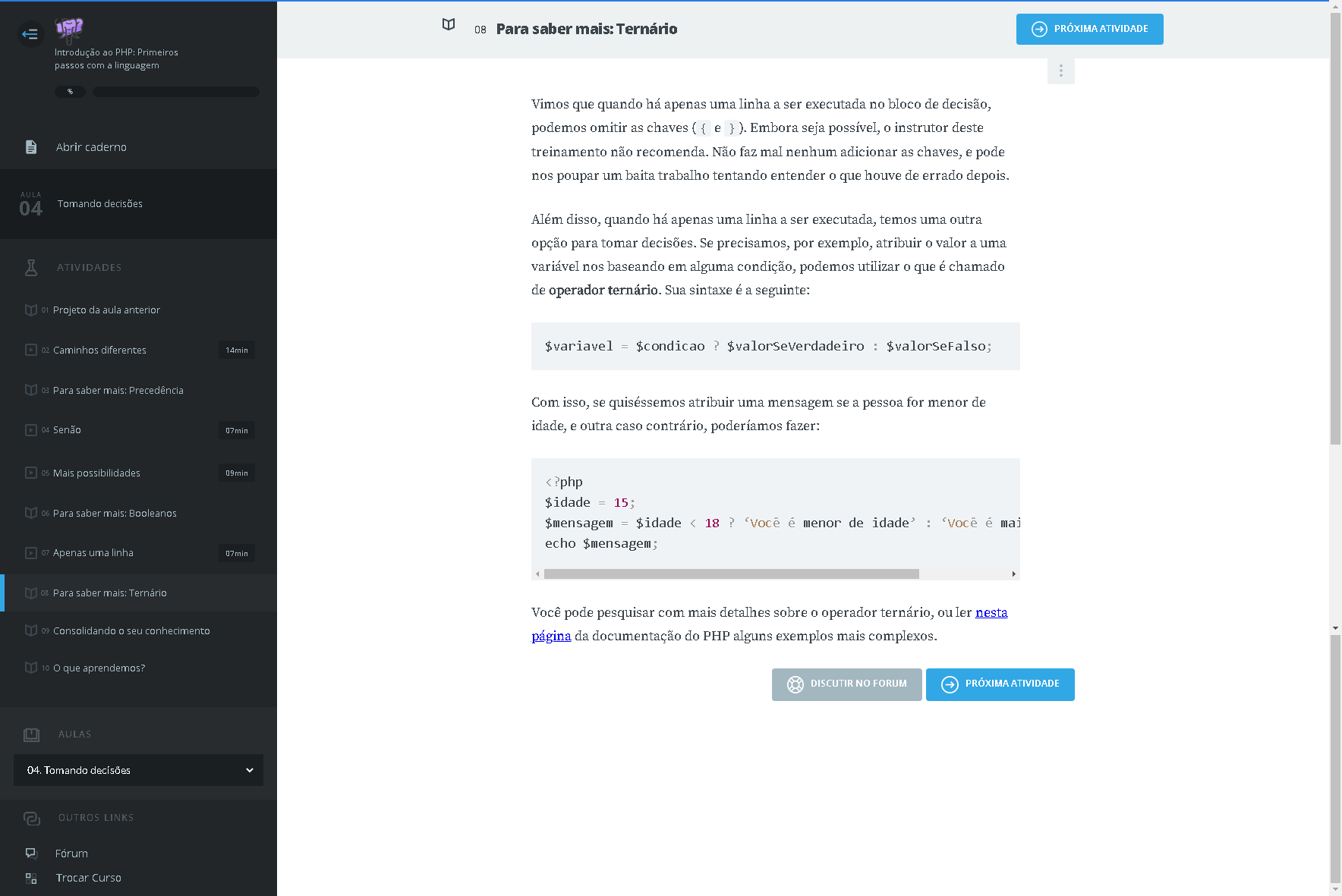The width and height of the screenshot is (1342, 896).
Task: Select Consolidando o seu conhecimento activity
Action: (131, 630)
